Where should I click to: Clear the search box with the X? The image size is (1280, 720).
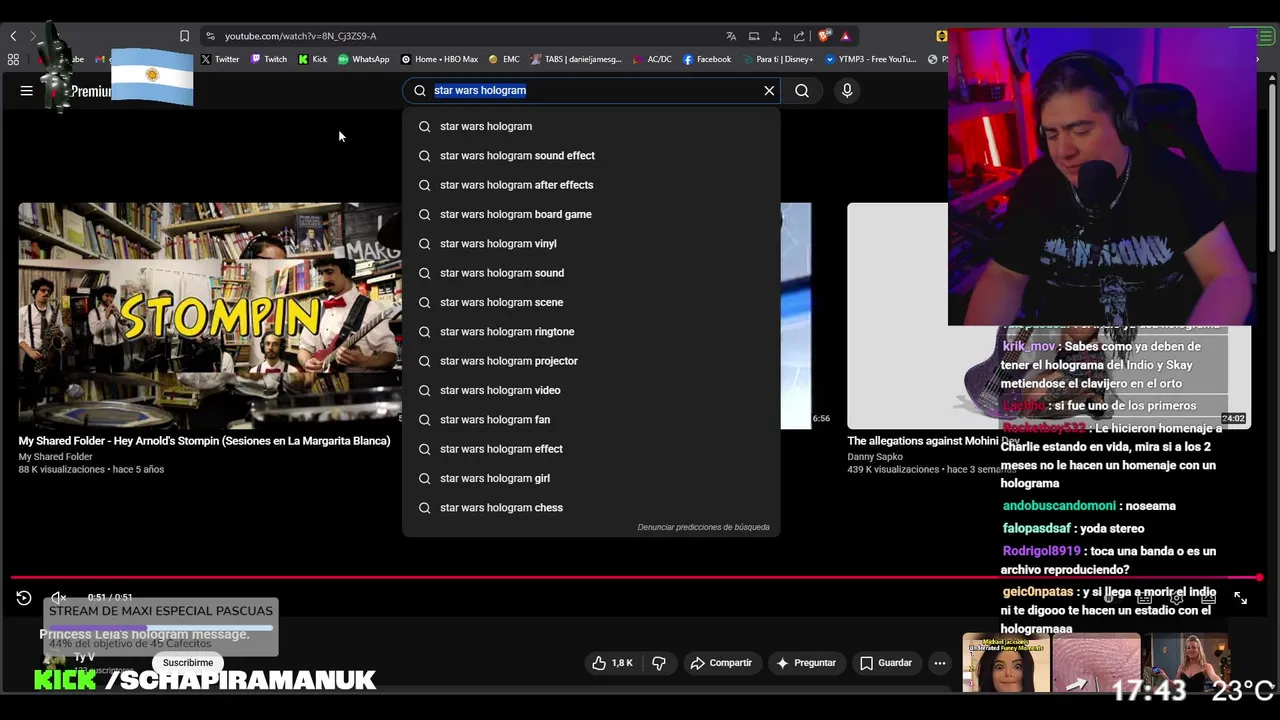coord(769,91)
